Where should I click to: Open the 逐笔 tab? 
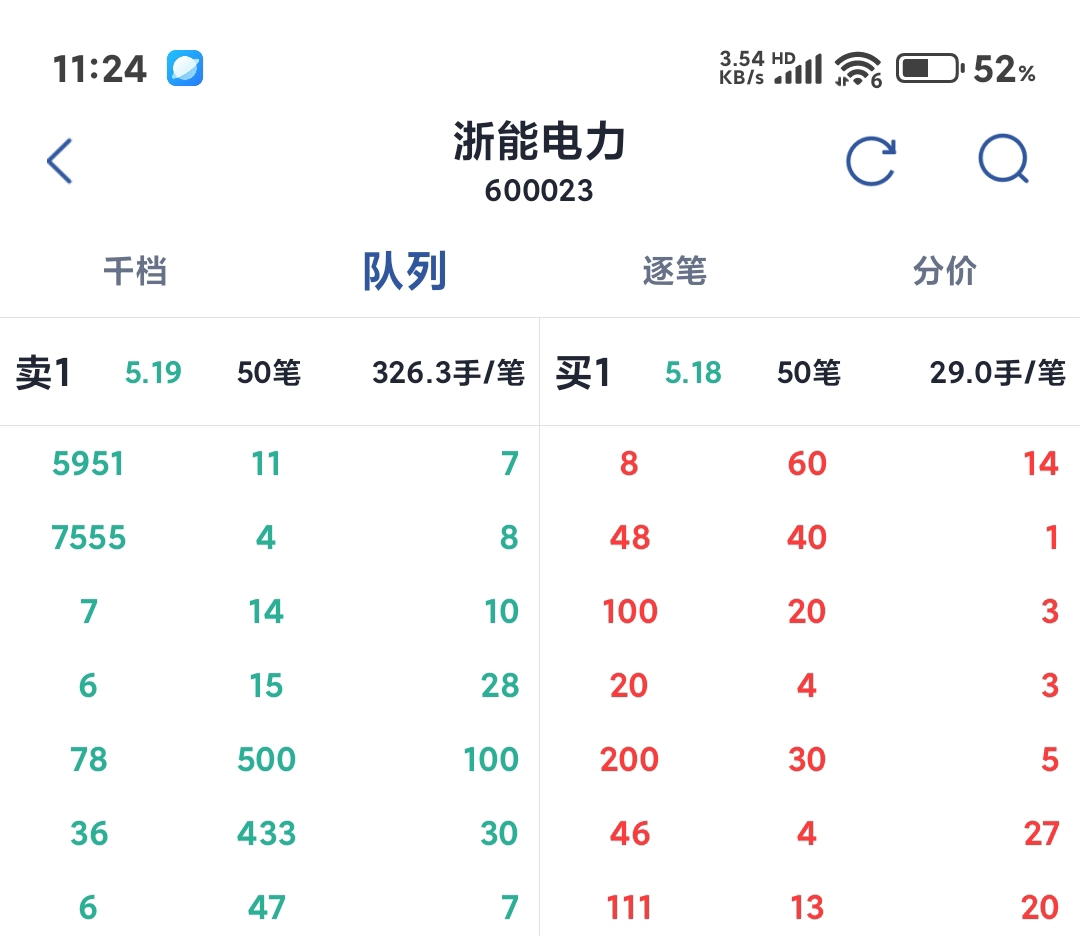pyautogui.click(x=675, y=271)
